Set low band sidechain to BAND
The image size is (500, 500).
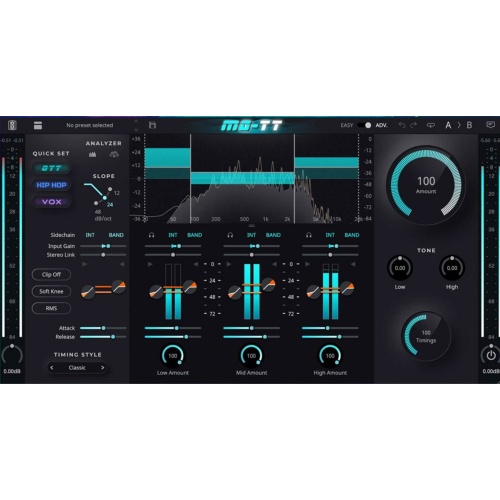point(195,235)
